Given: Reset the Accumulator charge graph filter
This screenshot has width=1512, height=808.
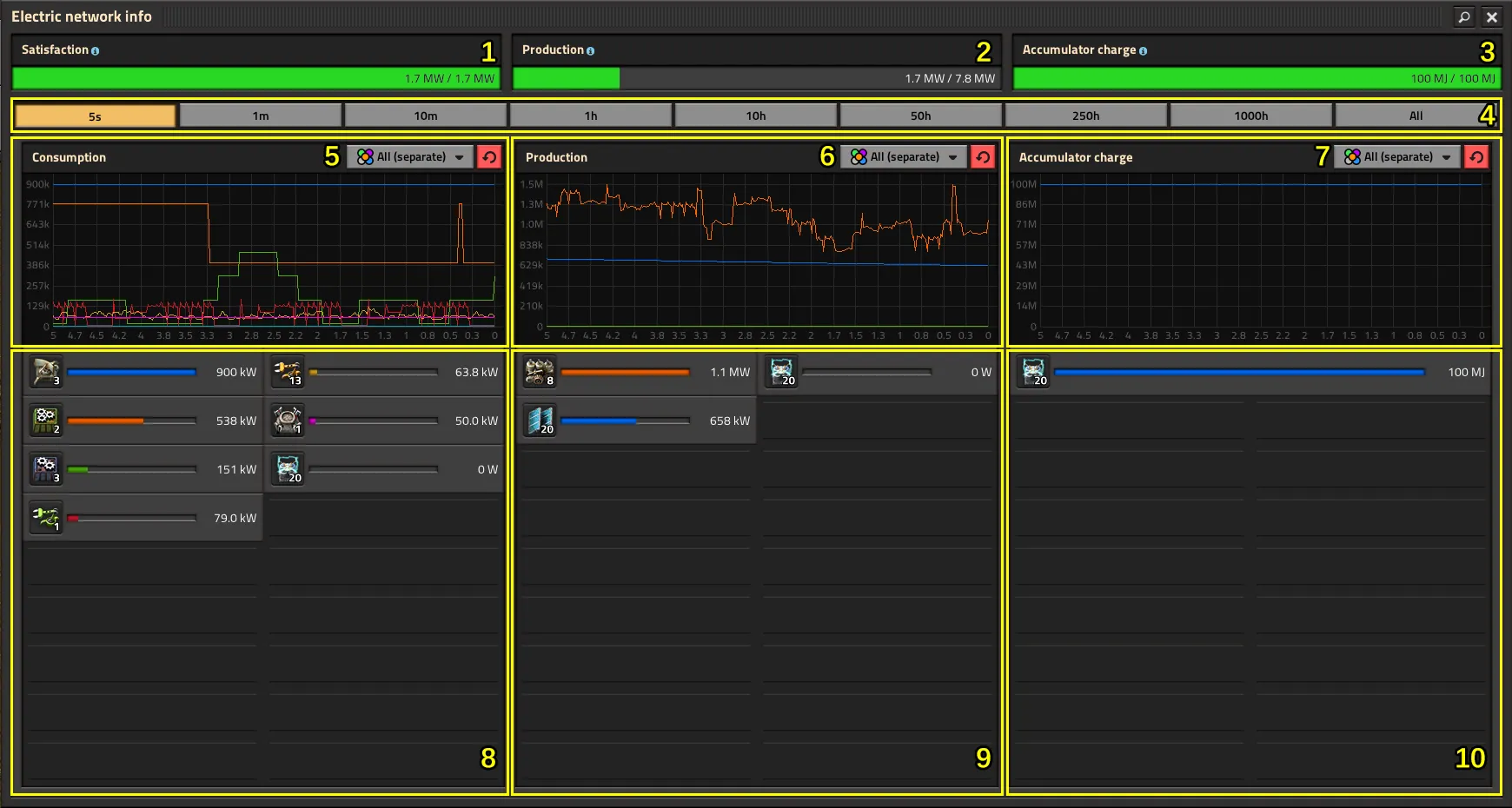Looking at the screenshot, I should [x=1476, y=156].
